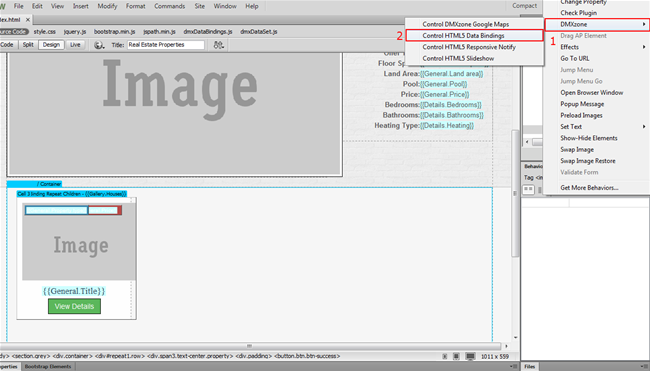Open the Help menu
Viewport: 650px width, 371px height.
[x=252, y=6]
